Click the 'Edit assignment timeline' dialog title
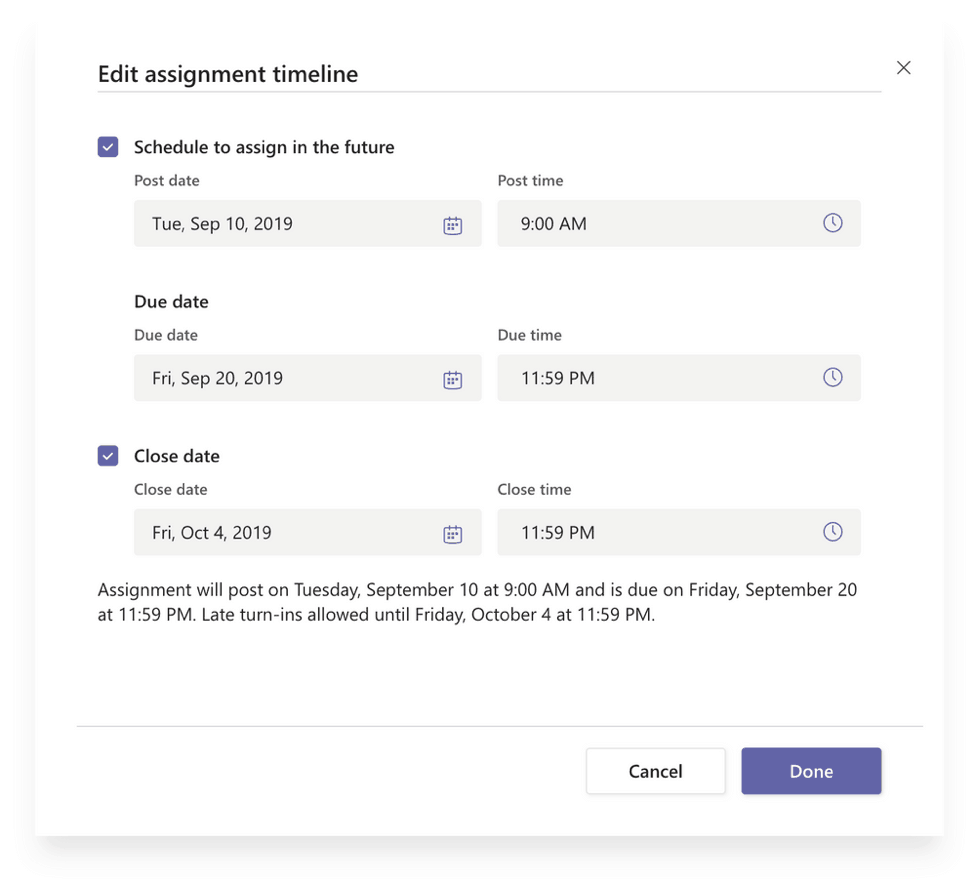The width and height of the screenshot is (974, 881). click(228, 74)
